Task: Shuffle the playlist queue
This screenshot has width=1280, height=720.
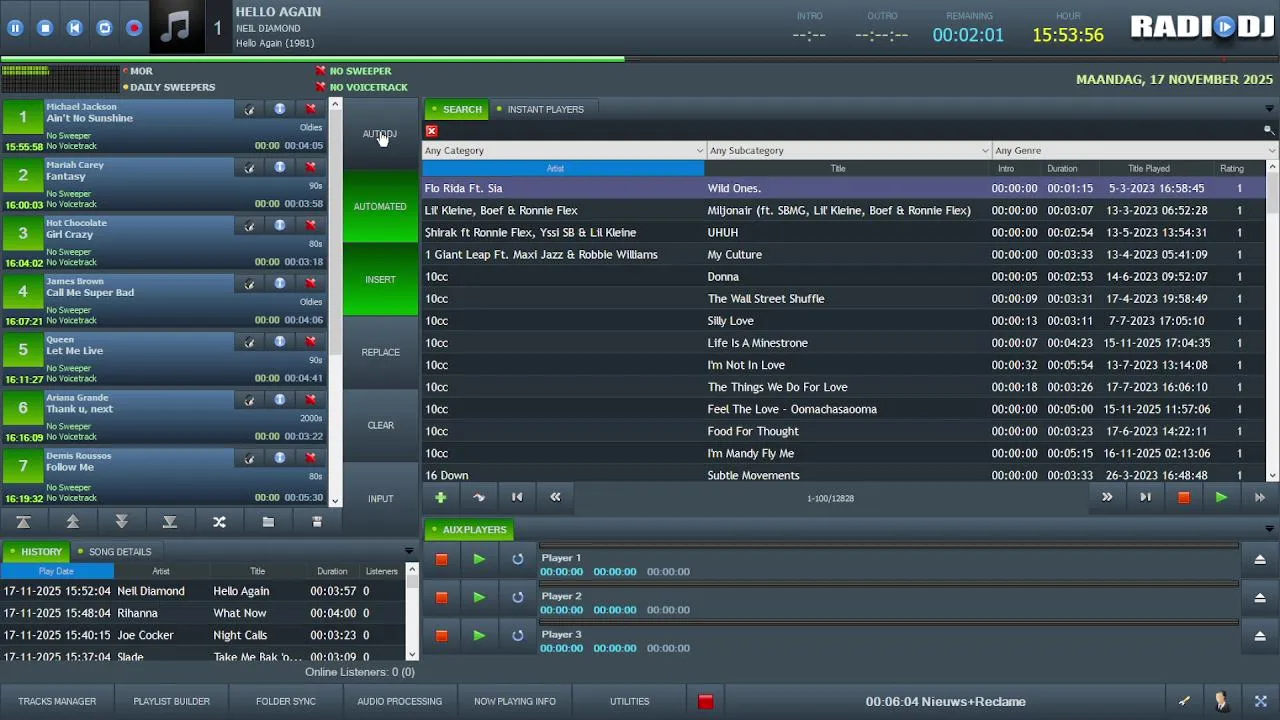Action: 219,522
